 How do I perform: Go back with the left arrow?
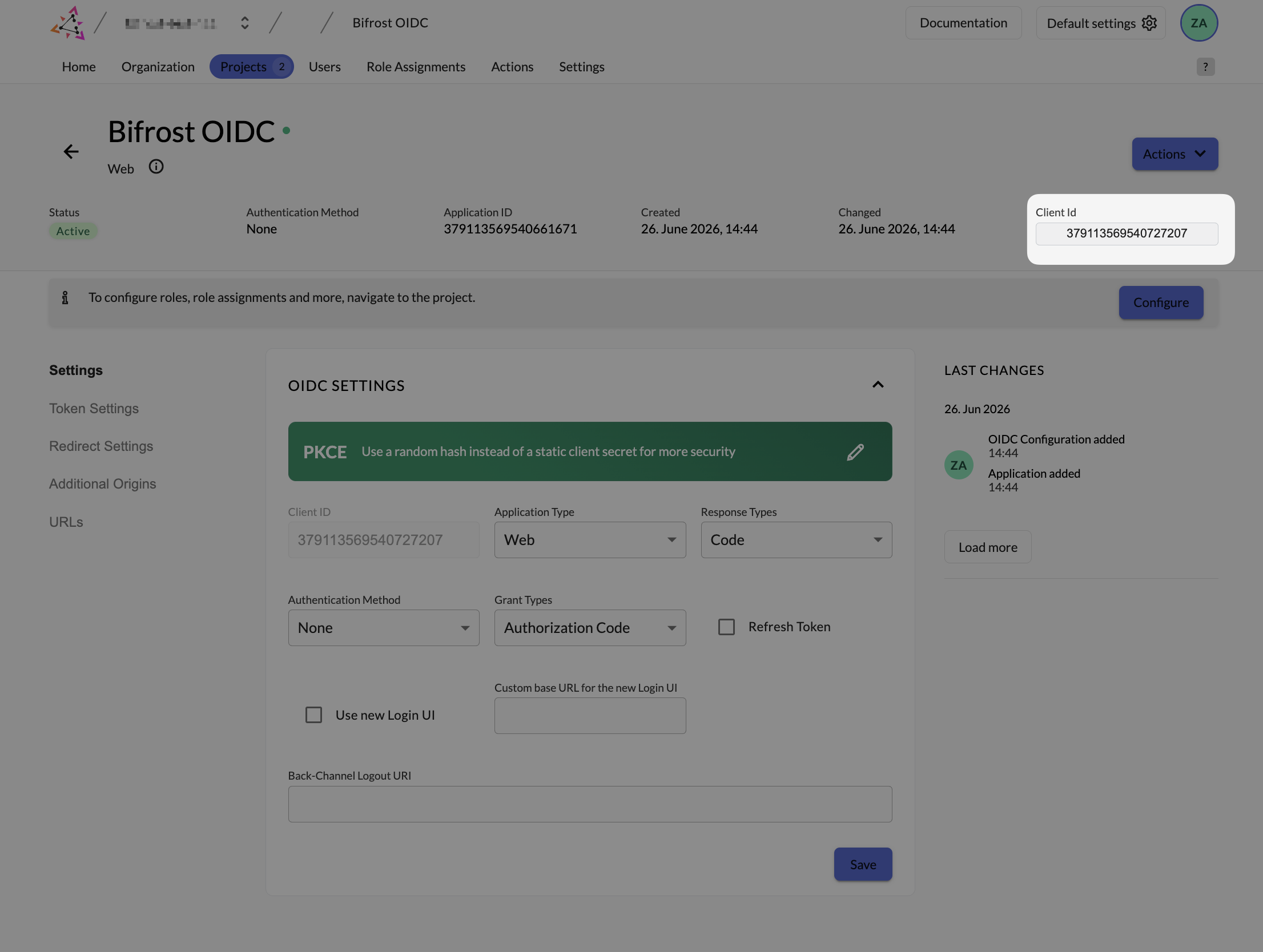tap(71, 152)
